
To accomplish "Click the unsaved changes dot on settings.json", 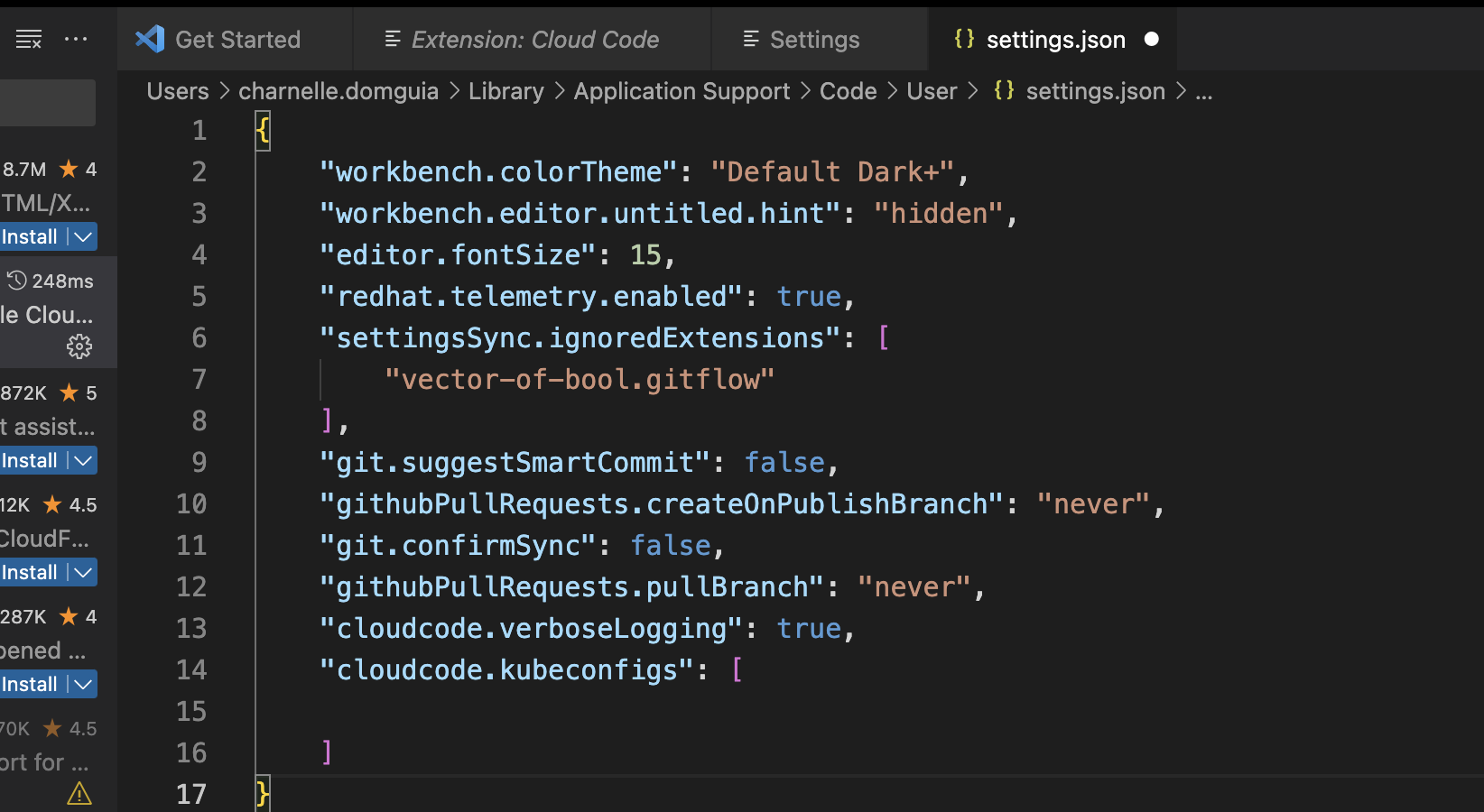I will (x=1151, y=39).
